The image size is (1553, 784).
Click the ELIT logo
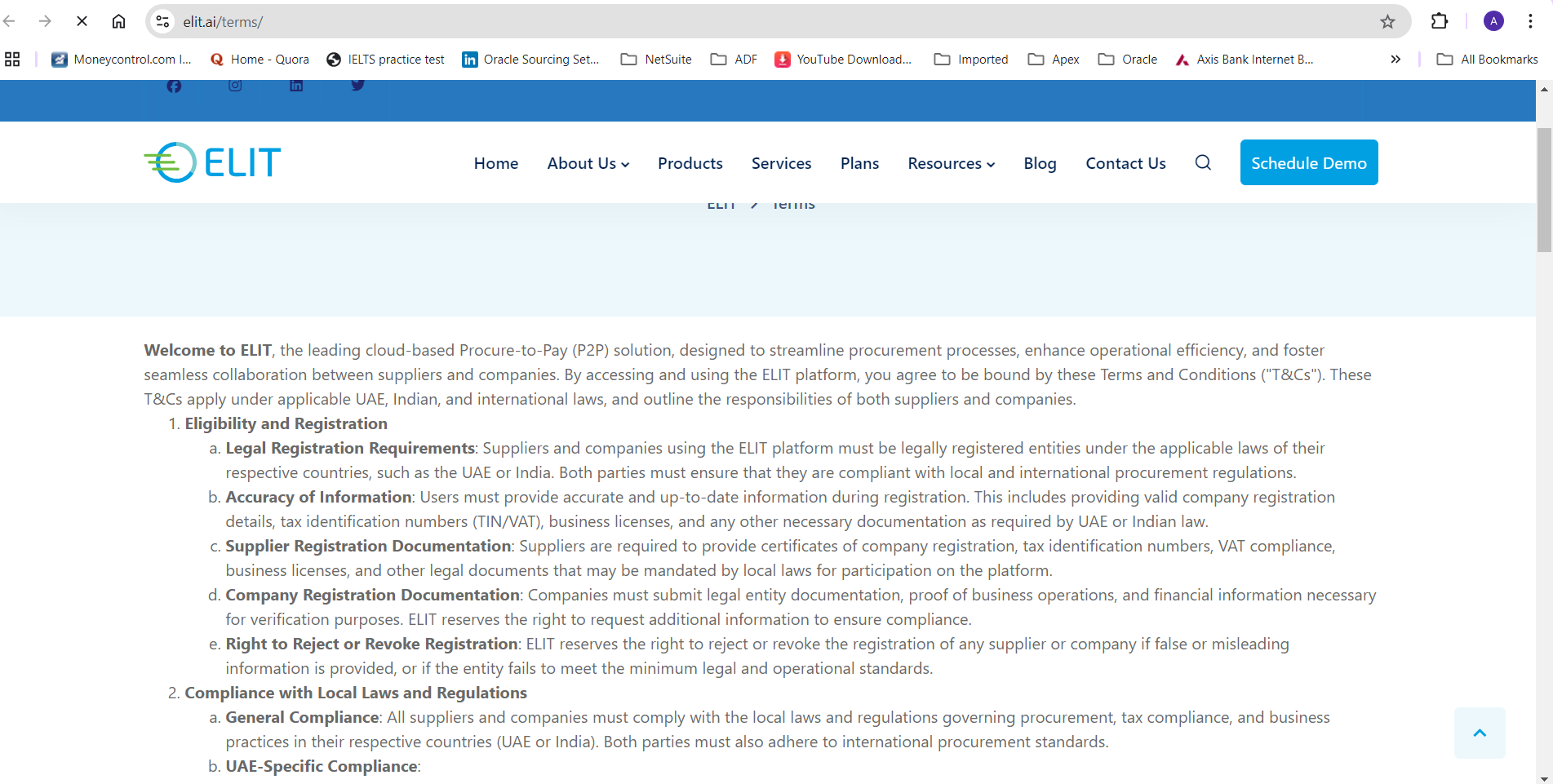(212, 162)
